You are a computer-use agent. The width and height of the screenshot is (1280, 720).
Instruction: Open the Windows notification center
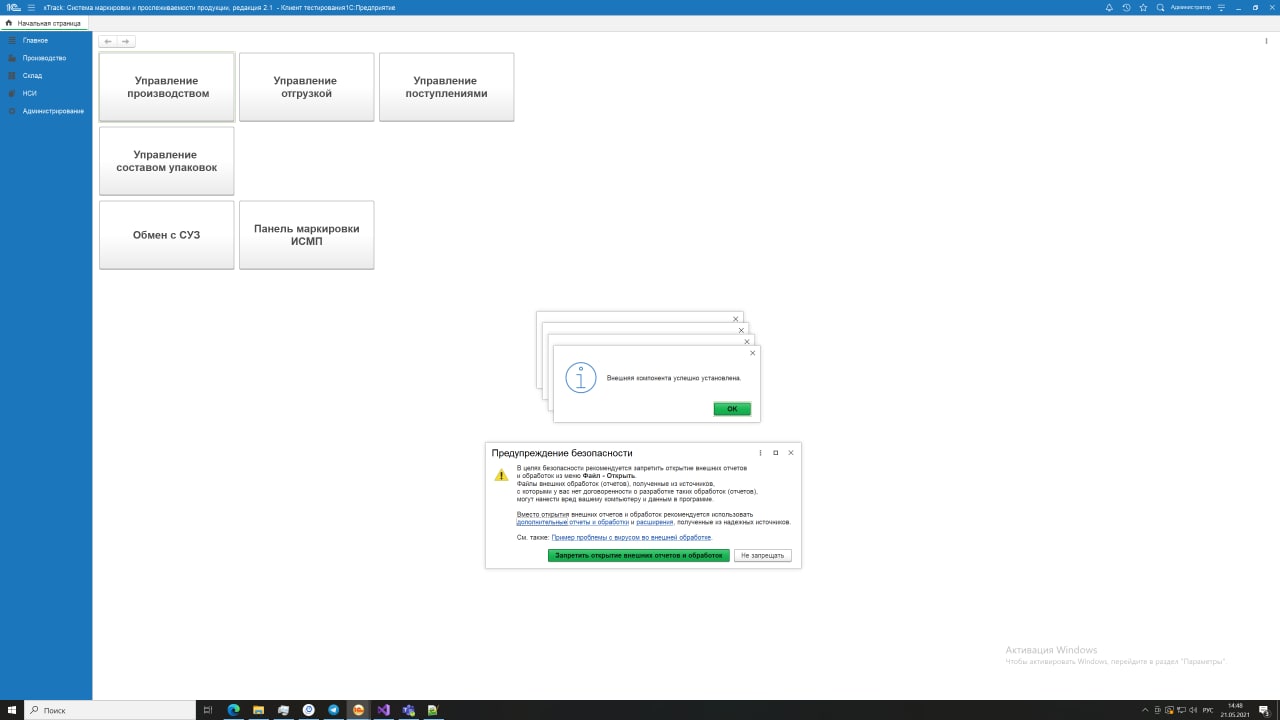pyautogui.click(x=1264, y=710)
